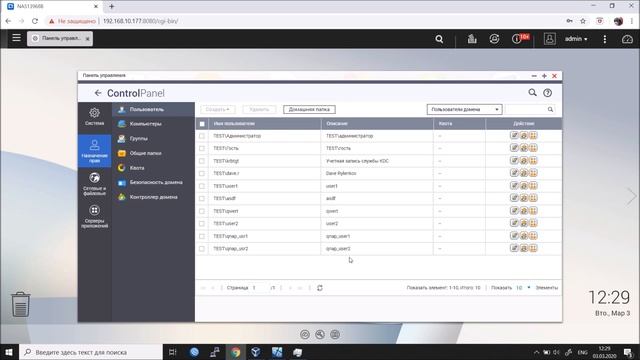Viewport: 640px width, 360px height.
Task: Reload the page with browser refresh button
Action: (35, 21)
